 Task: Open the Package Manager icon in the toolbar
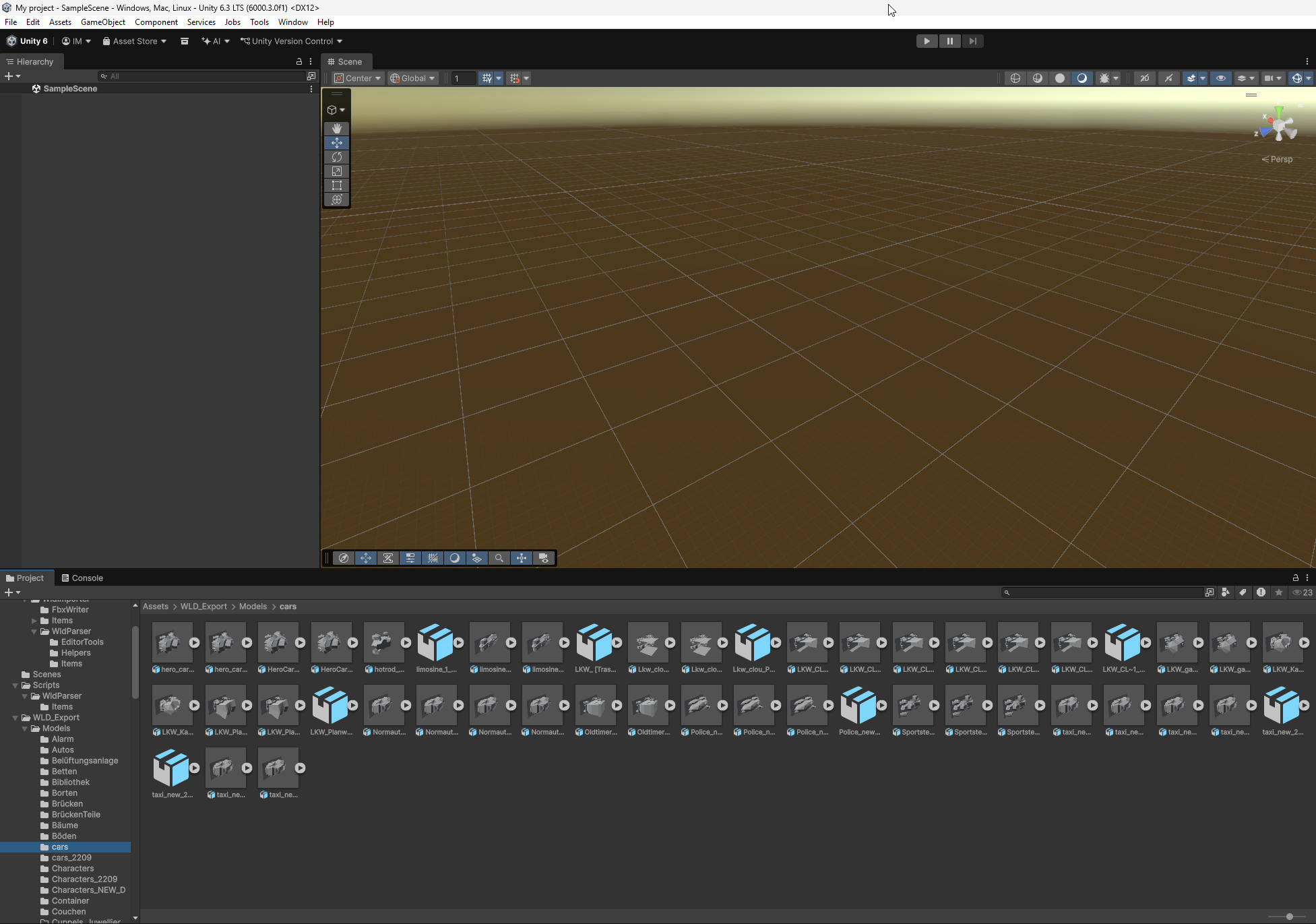coord(184,41)
